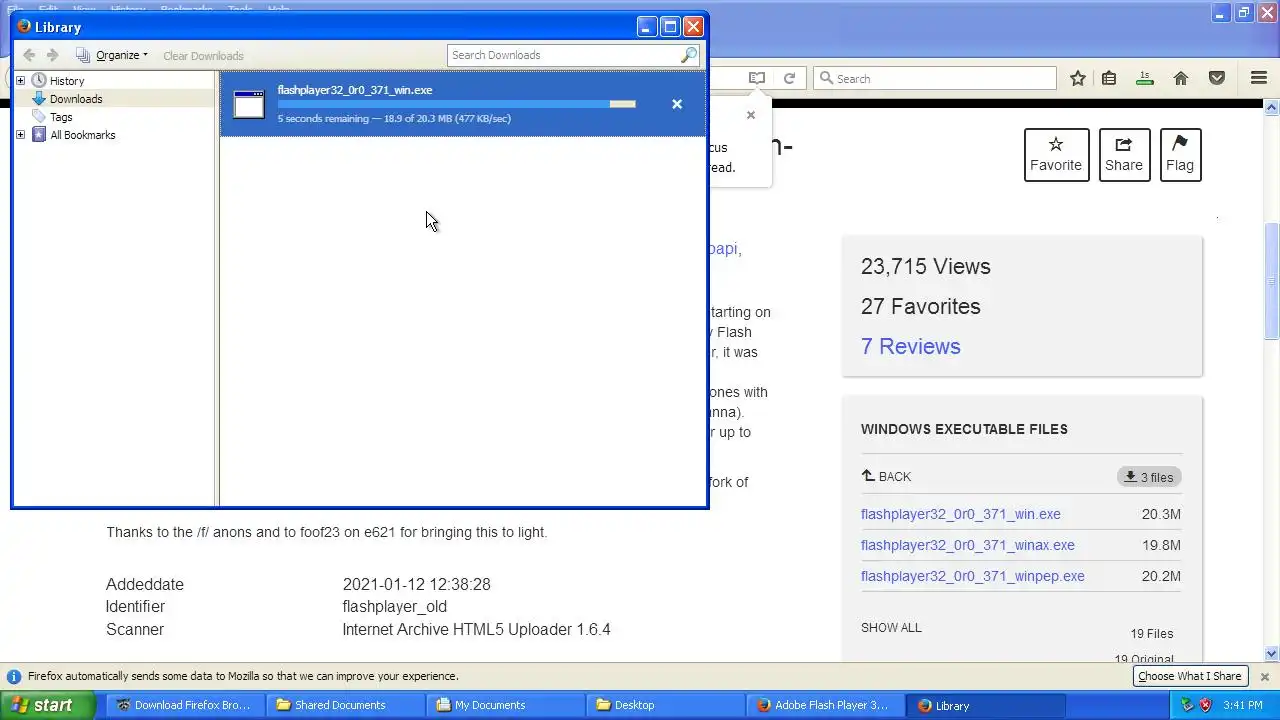Reload the page in Firefox
This screenshot has height=720, width=1280.
(x=789, y=78)
